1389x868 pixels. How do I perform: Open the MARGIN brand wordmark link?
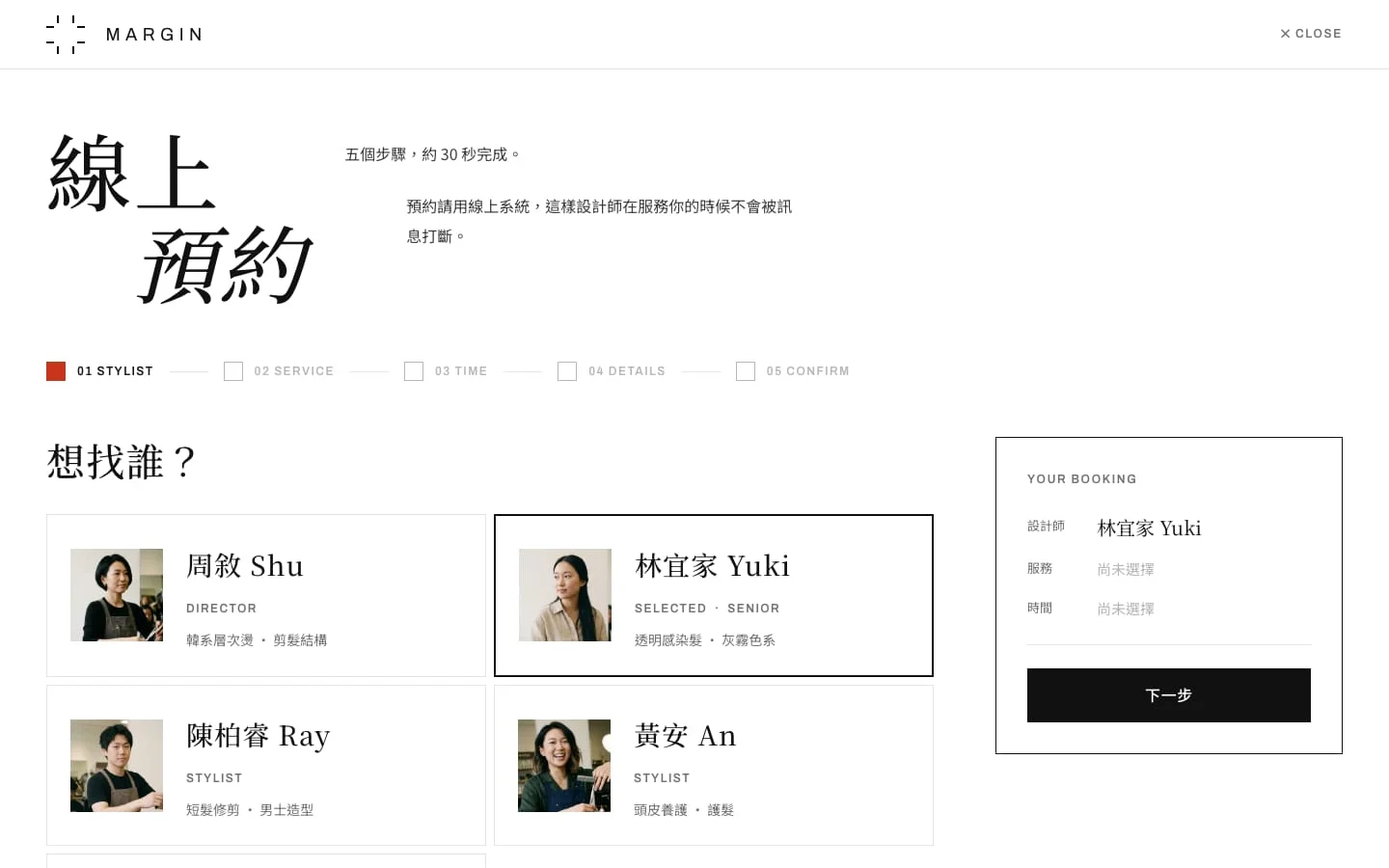coord(154,35)
